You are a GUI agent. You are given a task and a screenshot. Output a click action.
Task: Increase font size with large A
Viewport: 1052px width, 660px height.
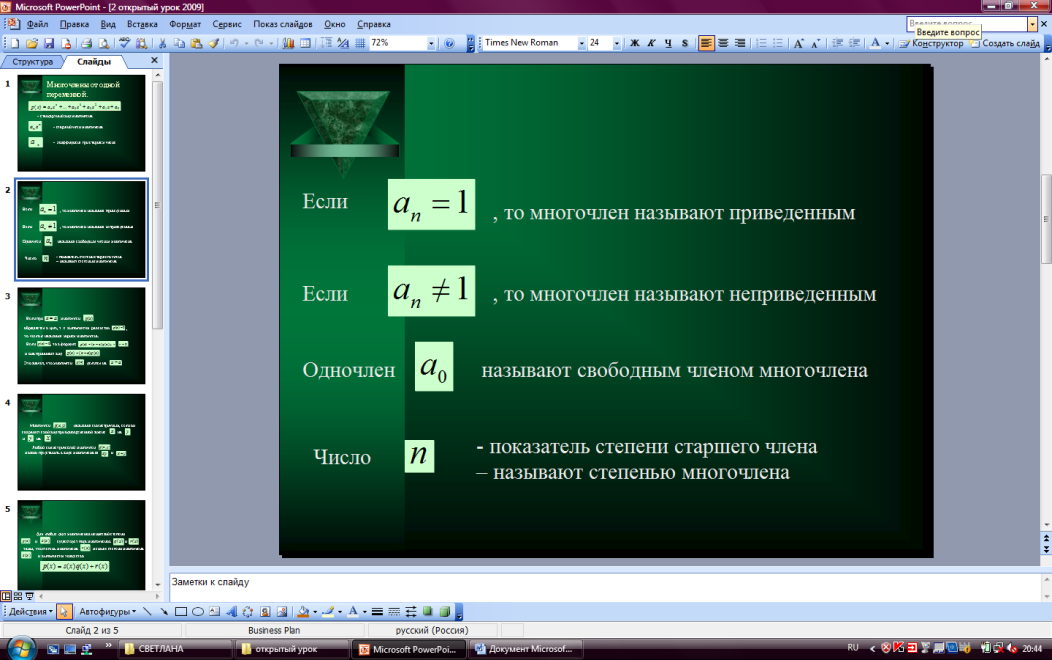(x=798, y=43)
